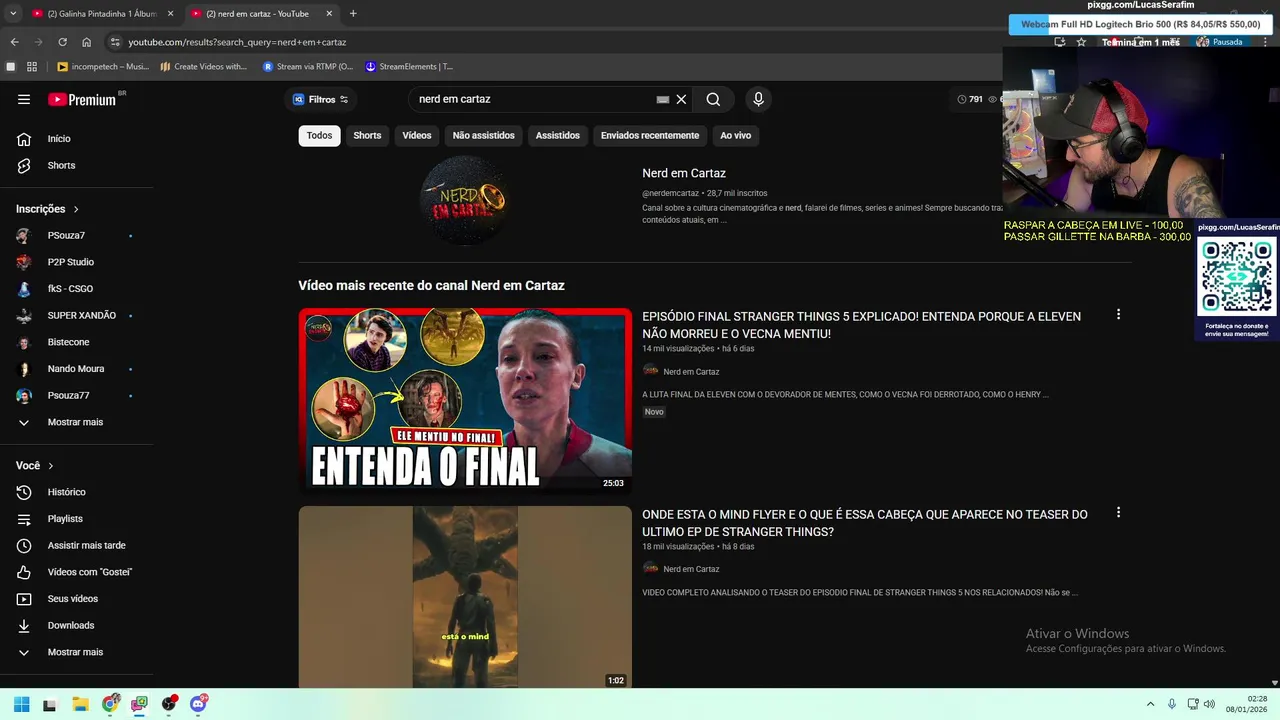The image size is (1280, 720).
Task: Open Seus vídeos in sidebar
Action: 77,599
